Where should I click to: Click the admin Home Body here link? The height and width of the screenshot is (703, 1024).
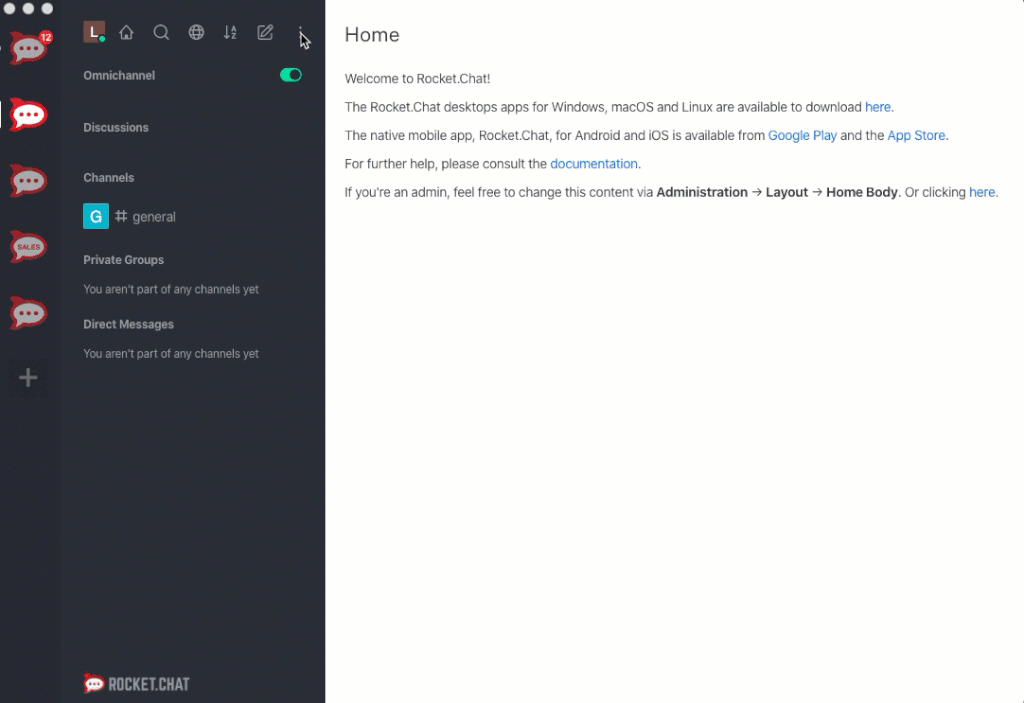[982, 192]
